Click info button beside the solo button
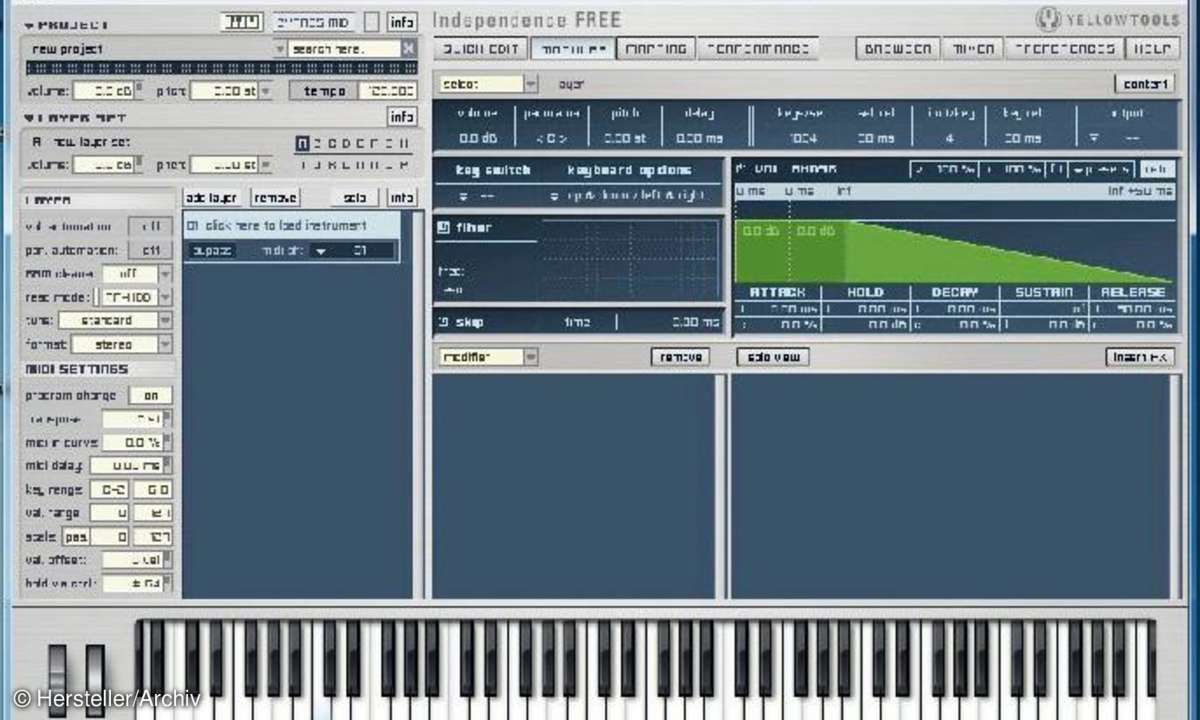1200x720 pixels. pyautogui.click(x=402, y=198)
